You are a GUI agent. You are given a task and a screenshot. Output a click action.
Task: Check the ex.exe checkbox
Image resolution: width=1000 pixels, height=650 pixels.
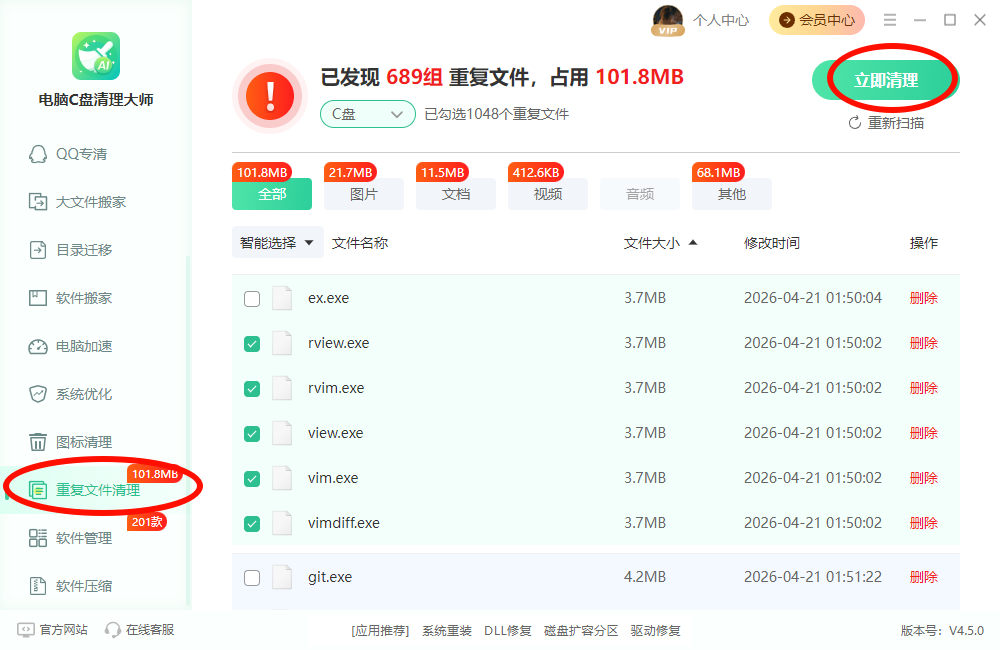pyautogui.click(x=252, y=299)
